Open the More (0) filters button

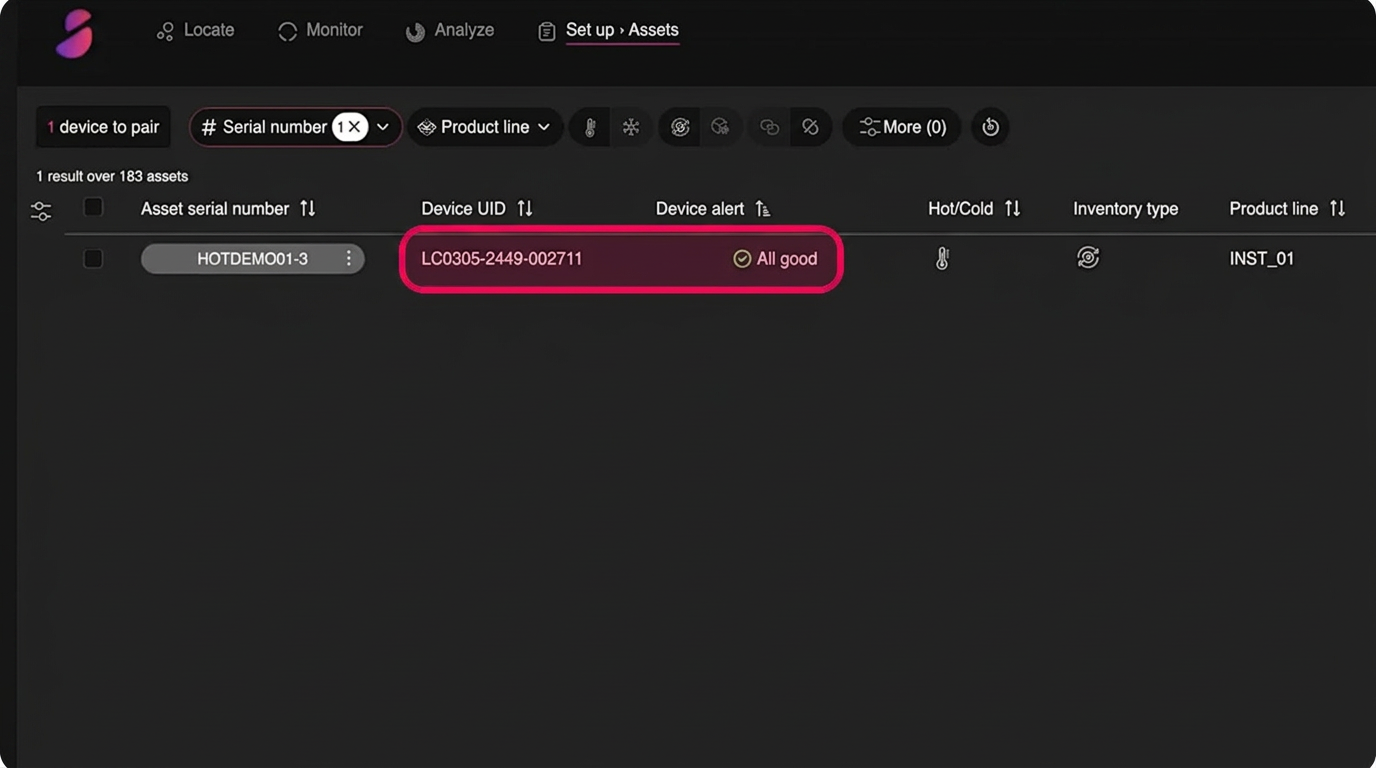[902, 127]
